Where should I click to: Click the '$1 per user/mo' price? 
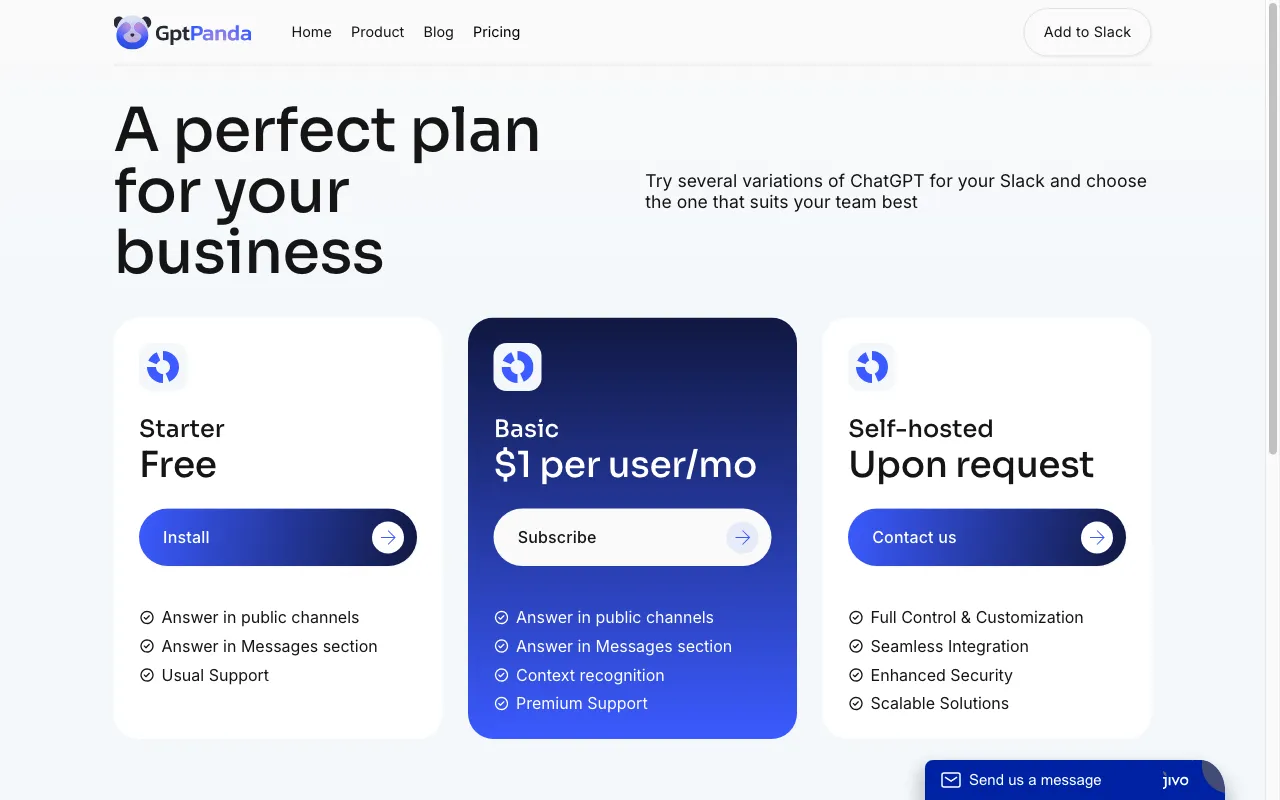[625, 465]
